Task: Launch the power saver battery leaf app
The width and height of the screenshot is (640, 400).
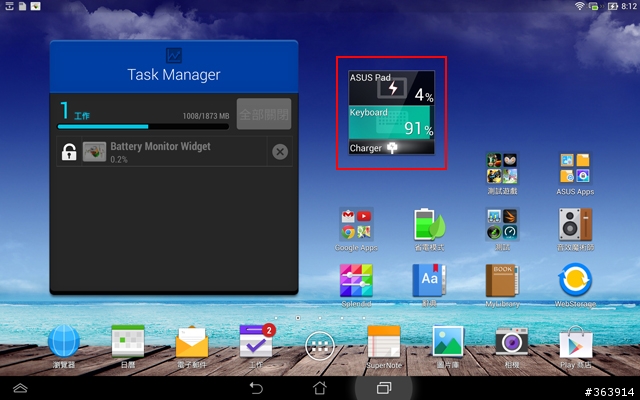Action: click(x=429, y=224)
